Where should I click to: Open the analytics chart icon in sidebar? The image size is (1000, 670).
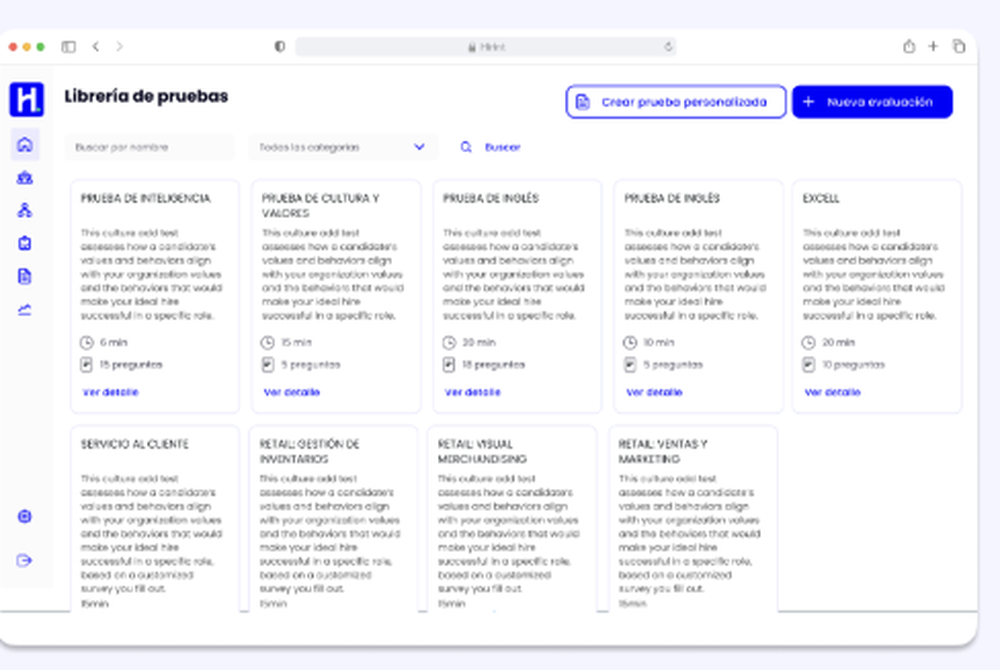click(x=25, y=309)
